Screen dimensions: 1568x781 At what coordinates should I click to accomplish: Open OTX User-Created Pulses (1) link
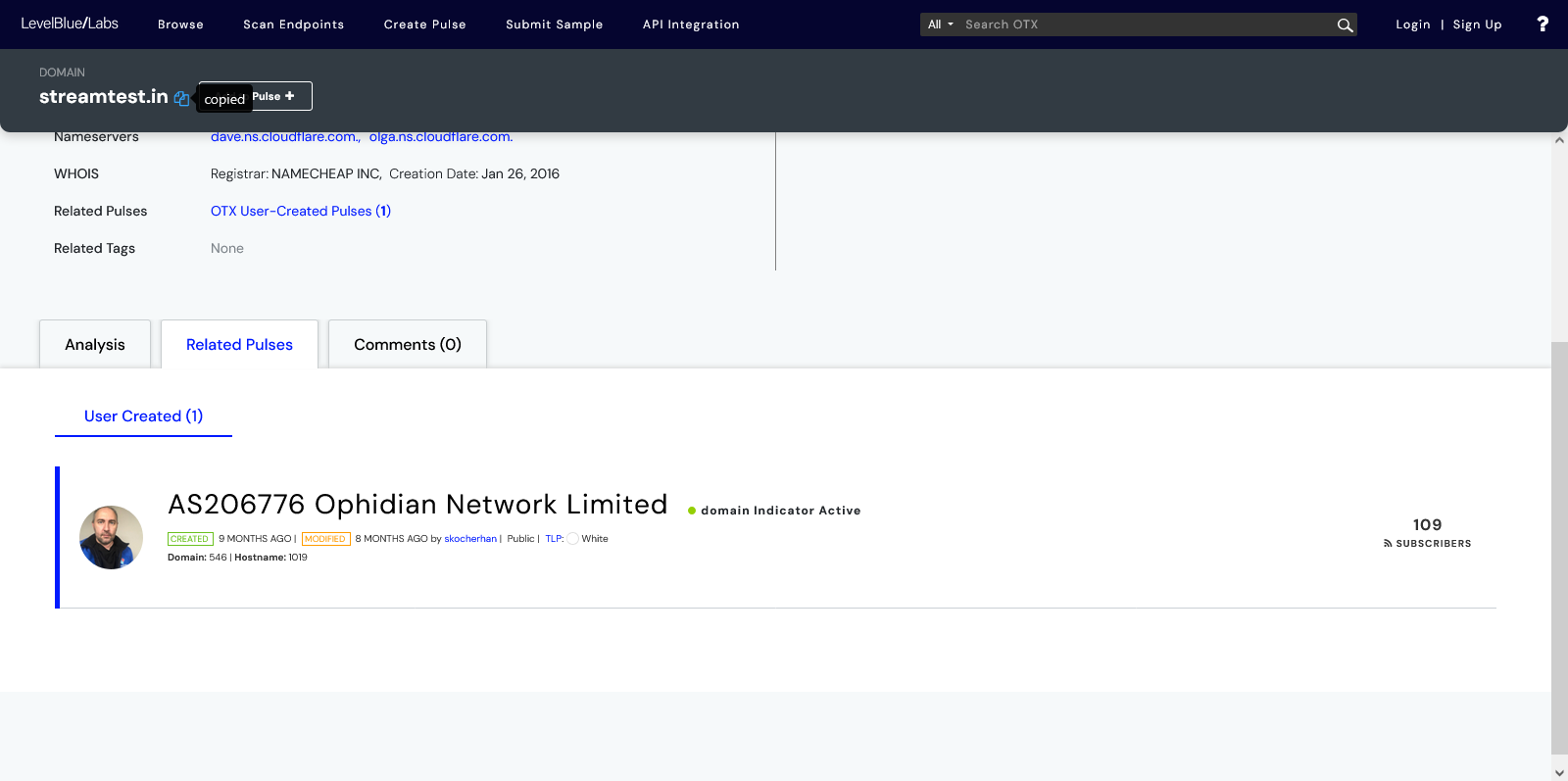[x=300, y=211]
